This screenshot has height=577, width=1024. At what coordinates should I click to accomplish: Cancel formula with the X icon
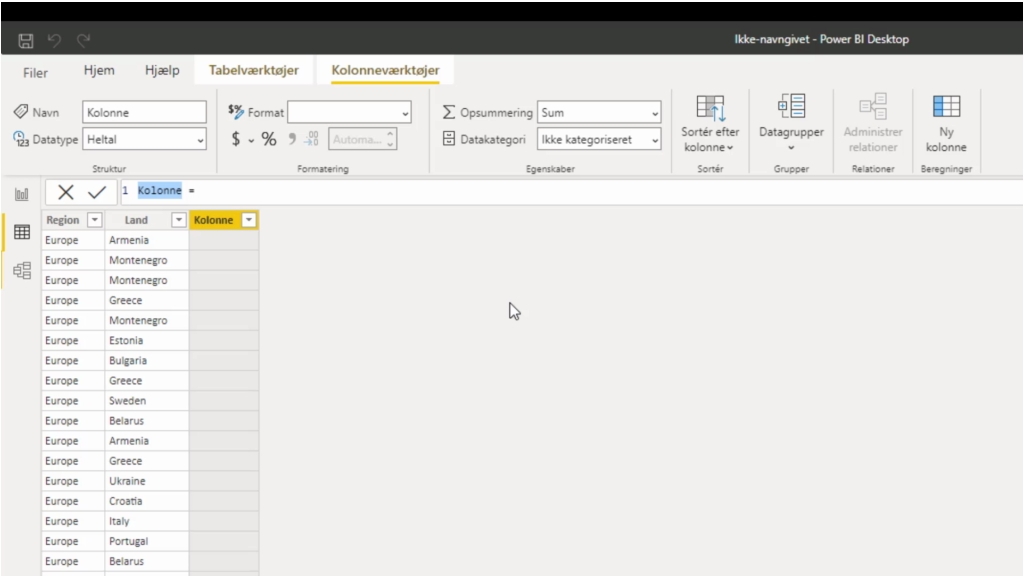(65, 192)
